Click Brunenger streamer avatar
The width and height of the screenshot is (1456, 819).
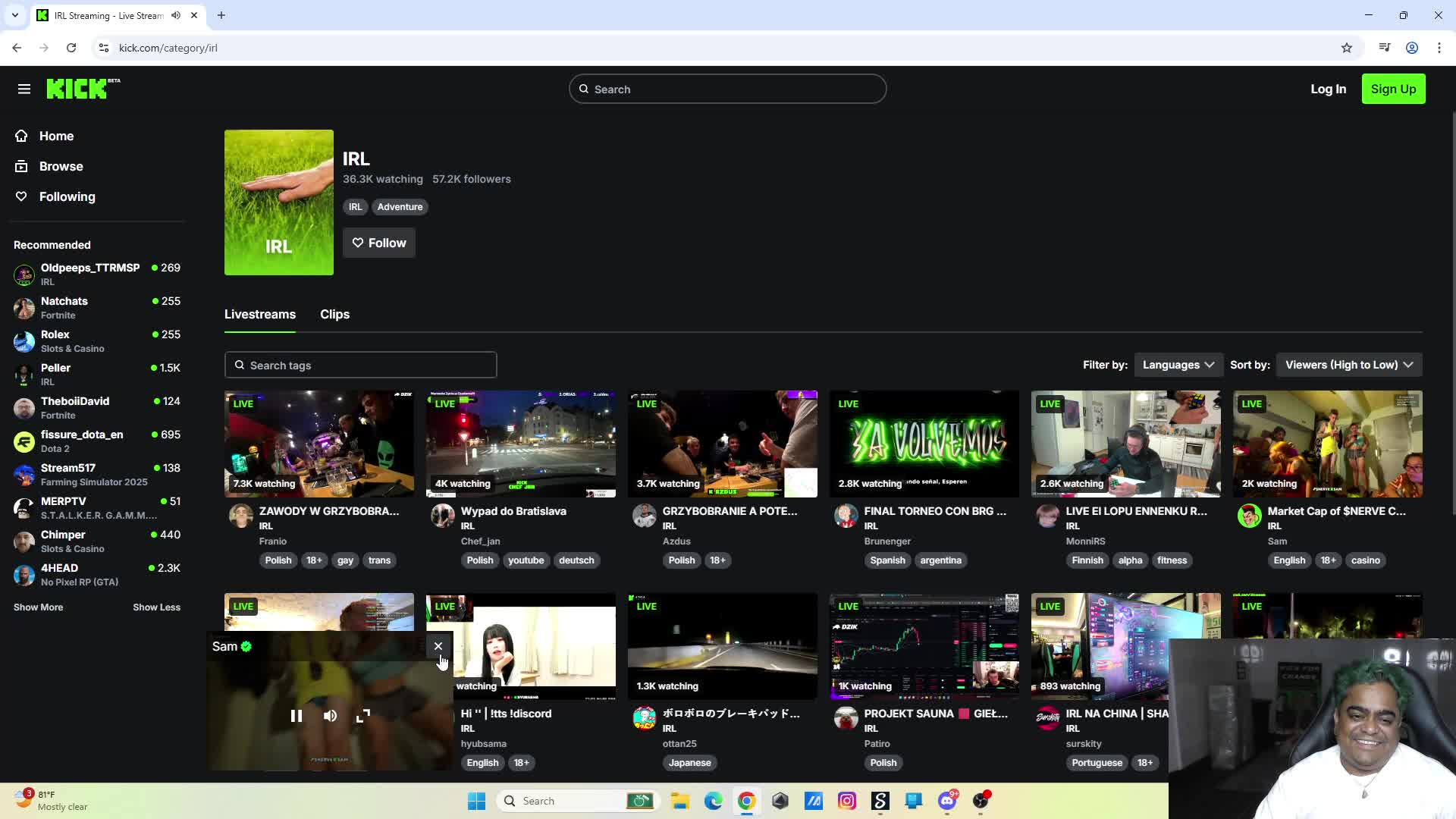846,516
